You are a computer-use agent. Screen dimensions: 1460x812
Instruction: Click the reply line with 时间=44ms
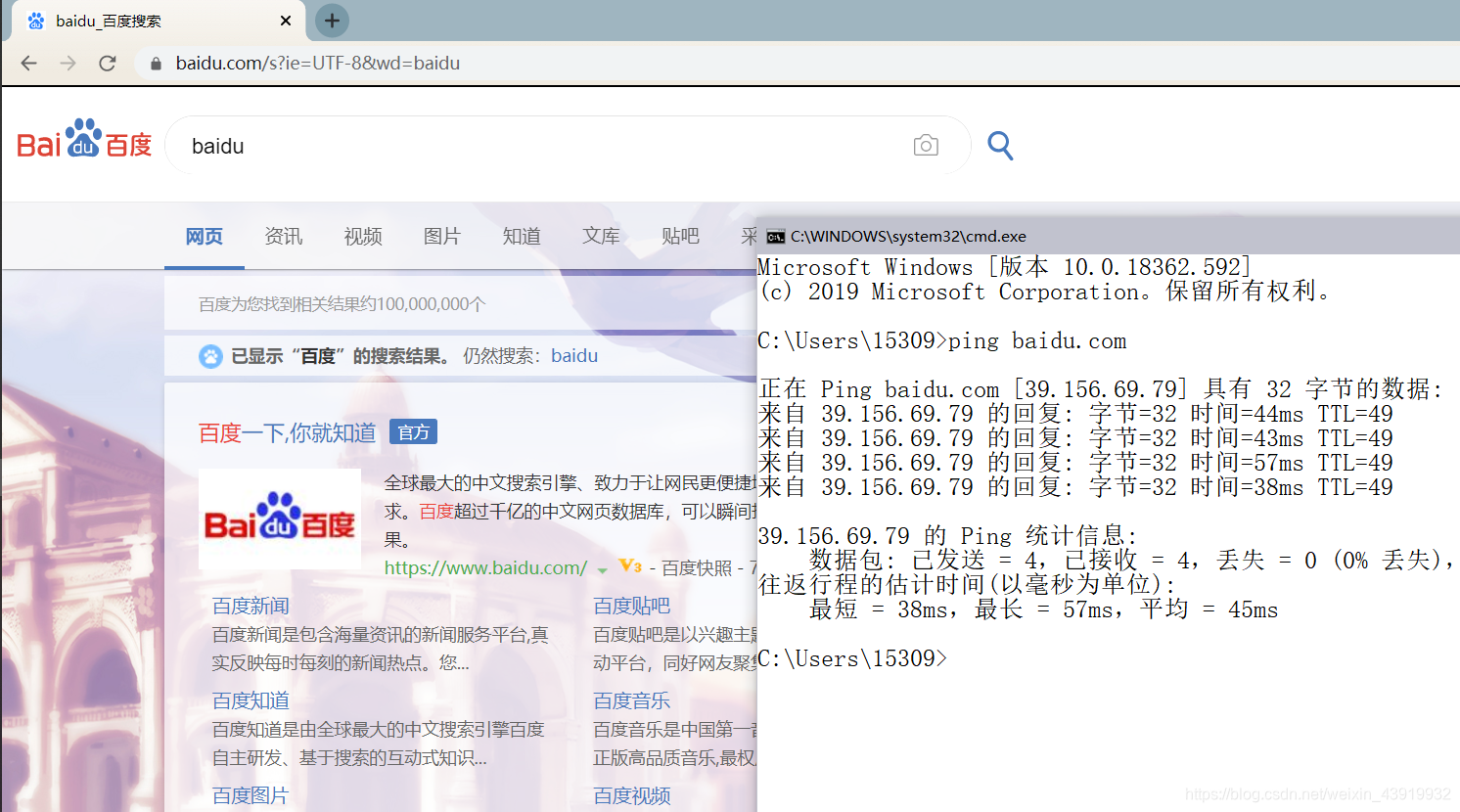(1075, 415)
